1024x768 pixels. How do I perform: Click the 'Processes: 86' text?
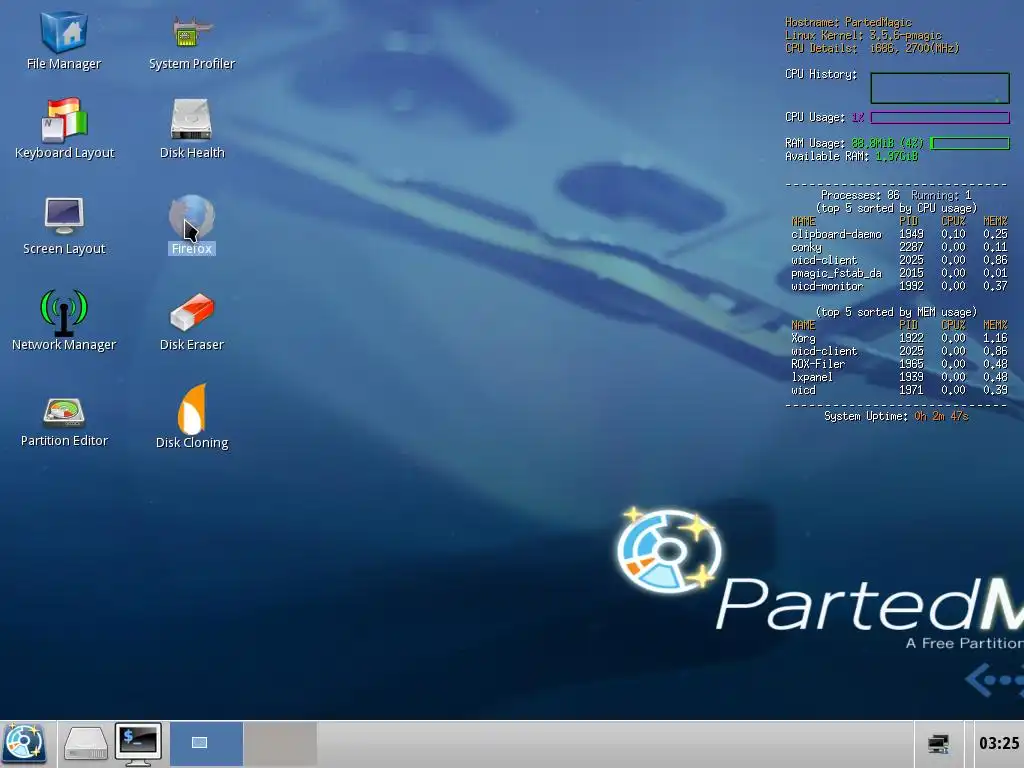point(859,195)
